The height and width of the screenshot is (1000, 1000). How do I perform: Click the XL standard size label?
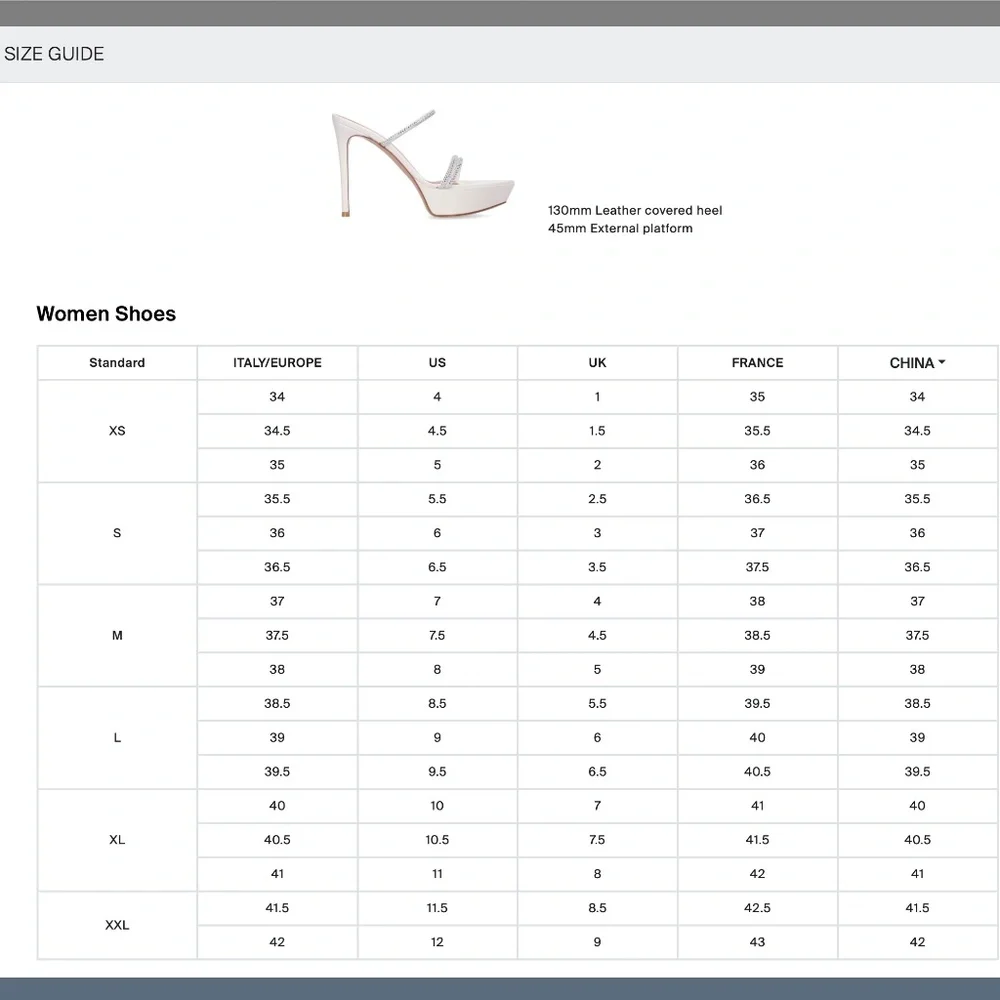(x=117, y=840)
